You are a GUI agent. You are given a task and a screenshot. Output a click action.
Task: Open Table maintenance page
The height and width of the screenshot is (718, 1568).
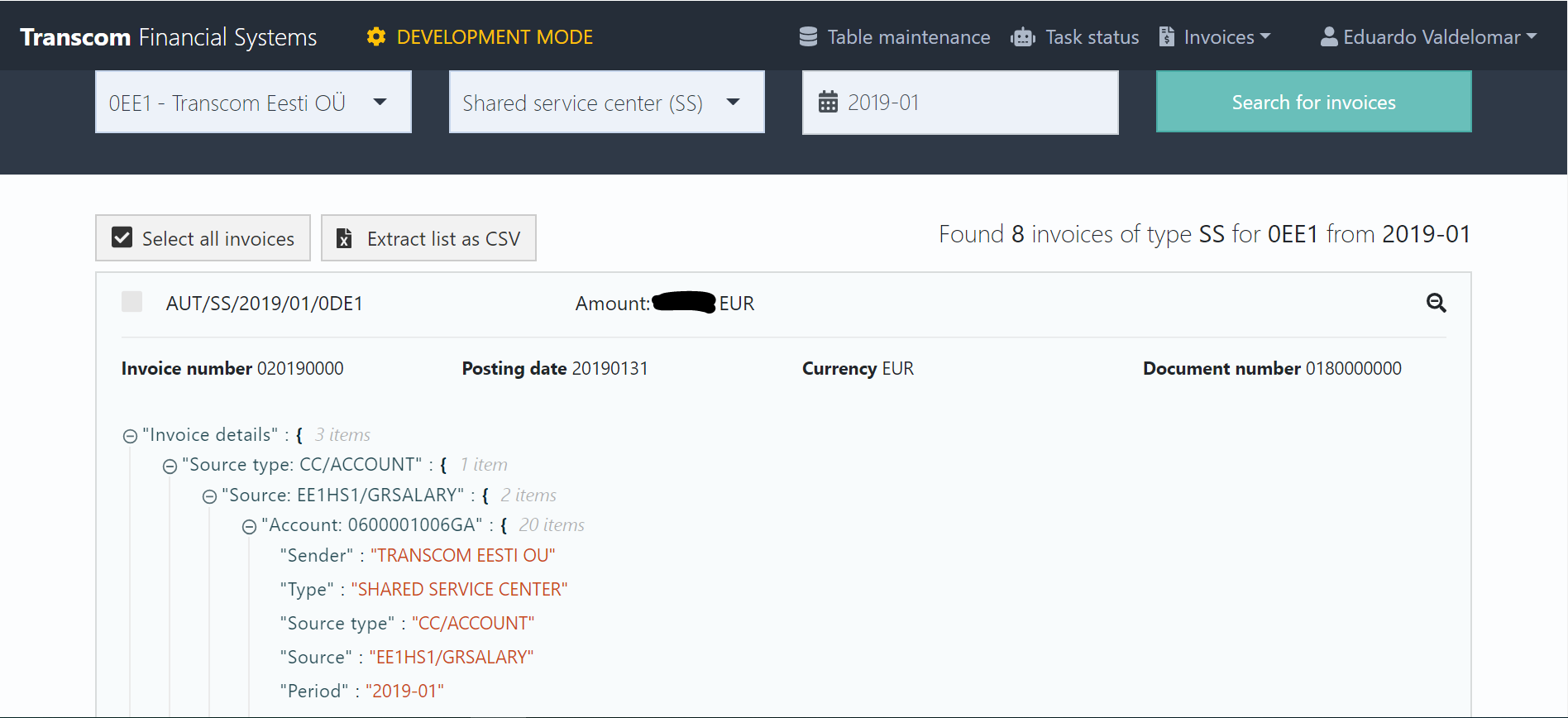pyautogui.click(x=895, y=37)
